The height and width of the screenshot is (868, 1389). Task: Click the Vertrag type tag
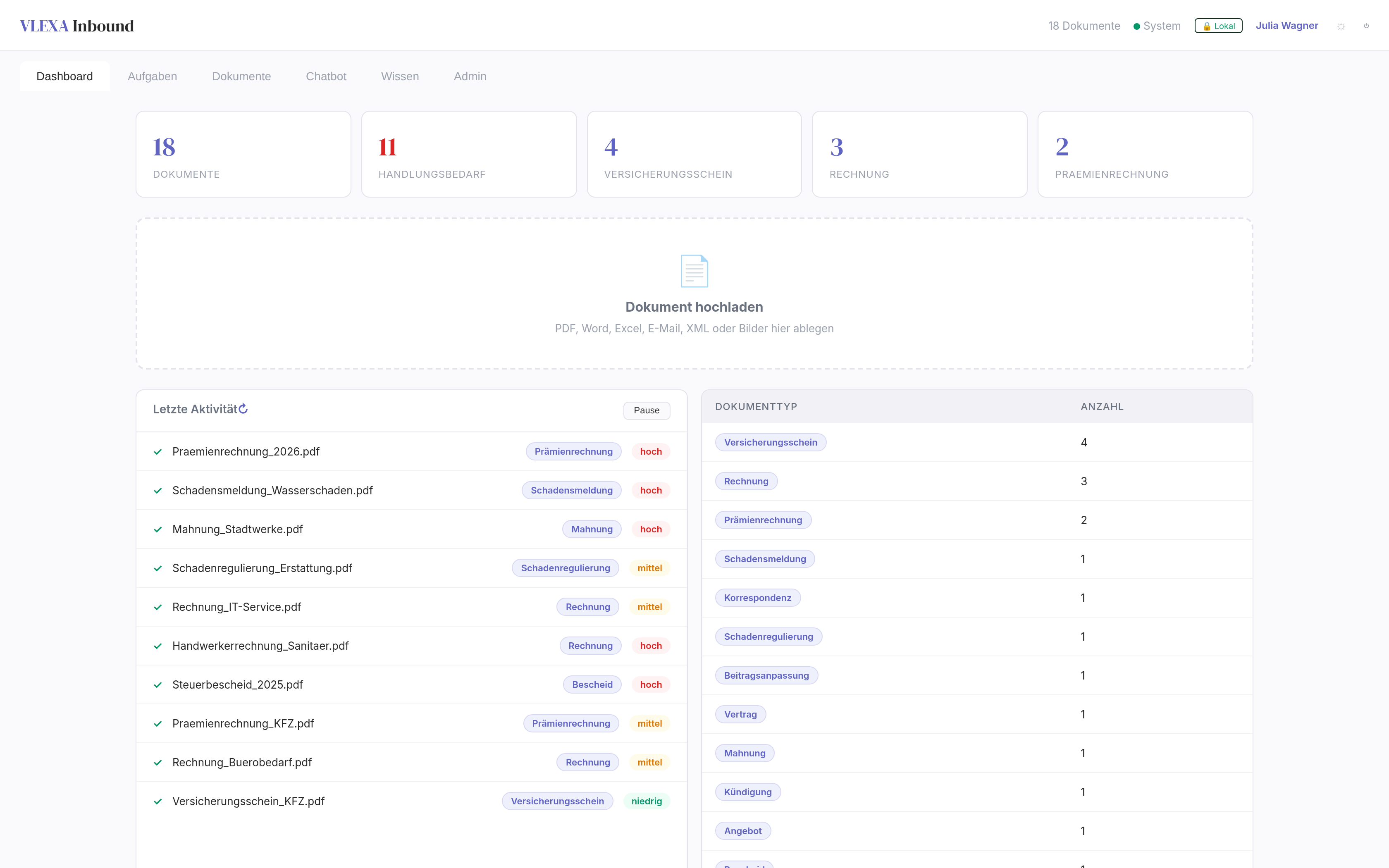(x=740, y=715)
